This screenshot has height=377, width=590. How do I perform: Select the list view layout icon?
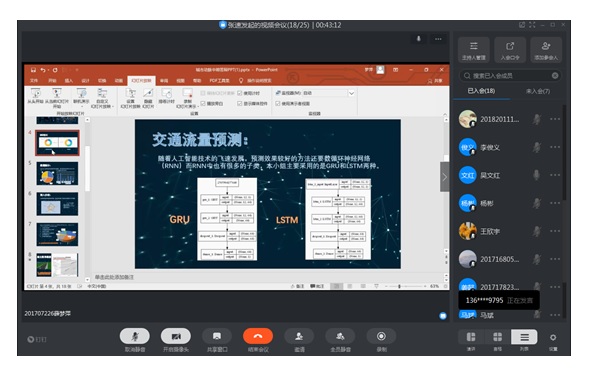pyautogui.click(x=524, y=337)
